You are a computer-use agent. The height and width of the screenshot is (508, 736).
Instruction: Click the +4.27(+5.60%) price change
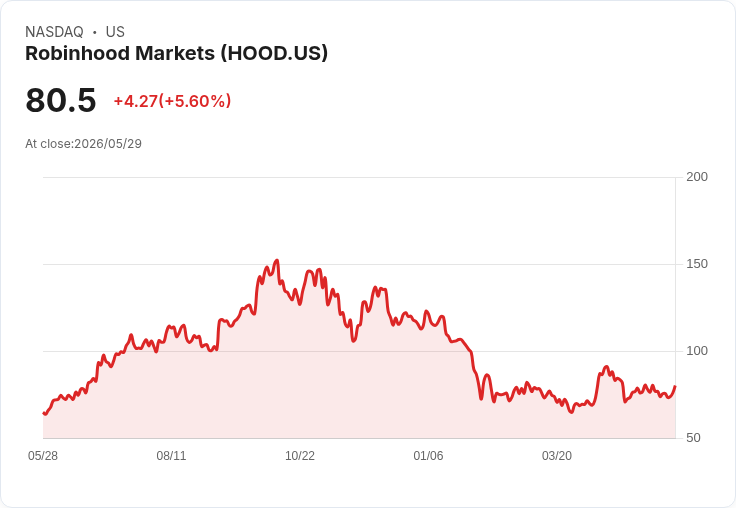click(x=172, y=101)
